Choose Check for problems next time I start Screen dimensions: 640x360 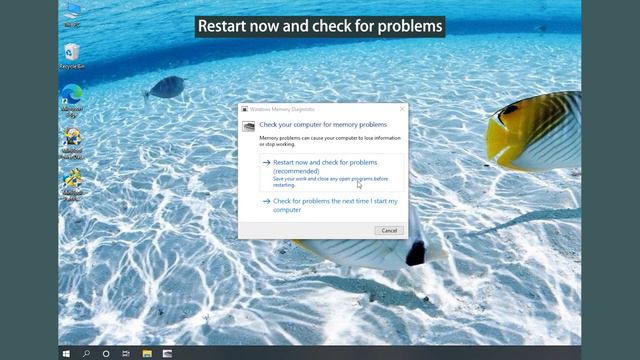[x=331, y=205]
